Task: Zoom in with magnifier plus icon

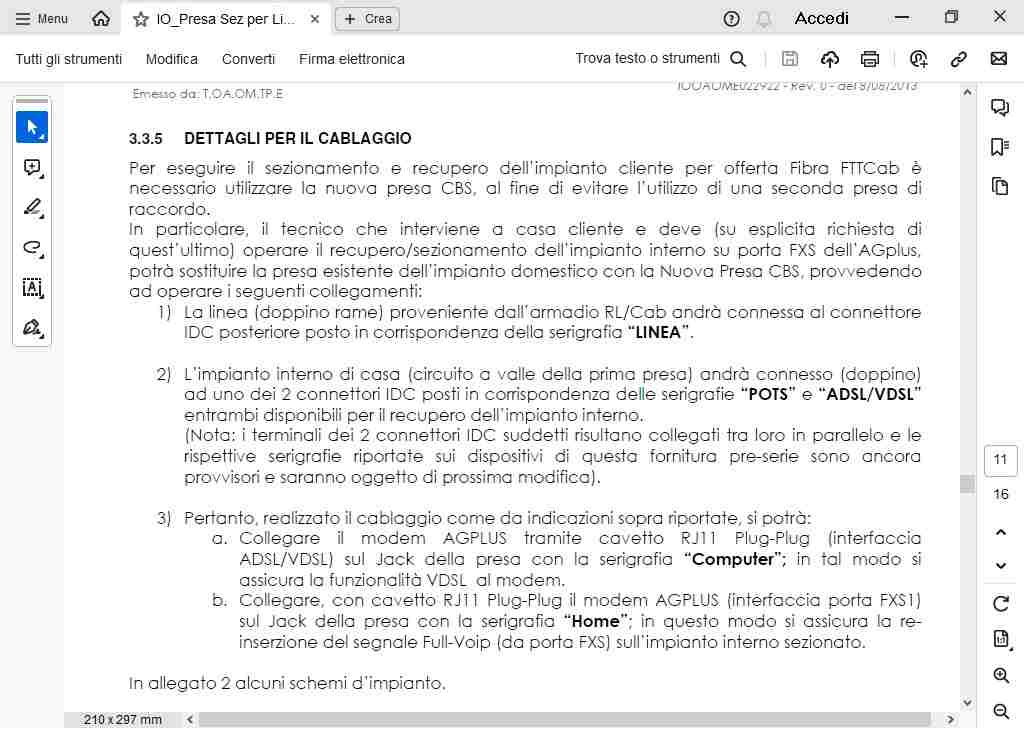Action: (1000, 675)
